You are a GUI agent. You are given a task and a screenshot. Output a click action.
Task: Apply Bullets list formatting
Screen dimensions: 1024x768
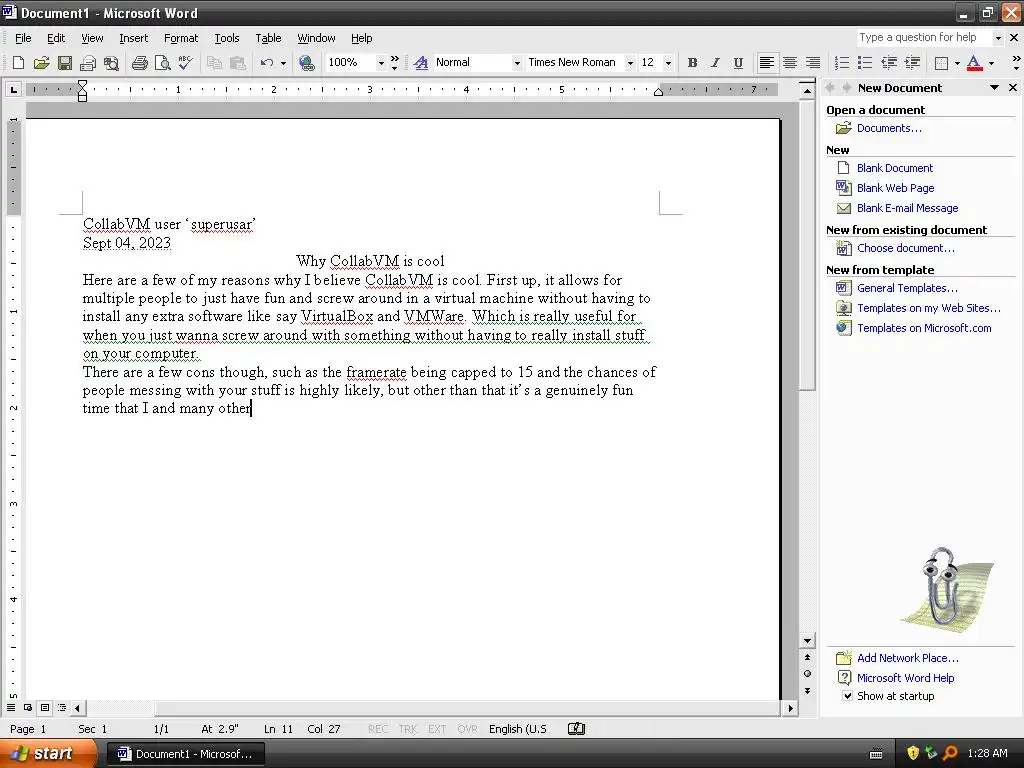tap(865, 63)
